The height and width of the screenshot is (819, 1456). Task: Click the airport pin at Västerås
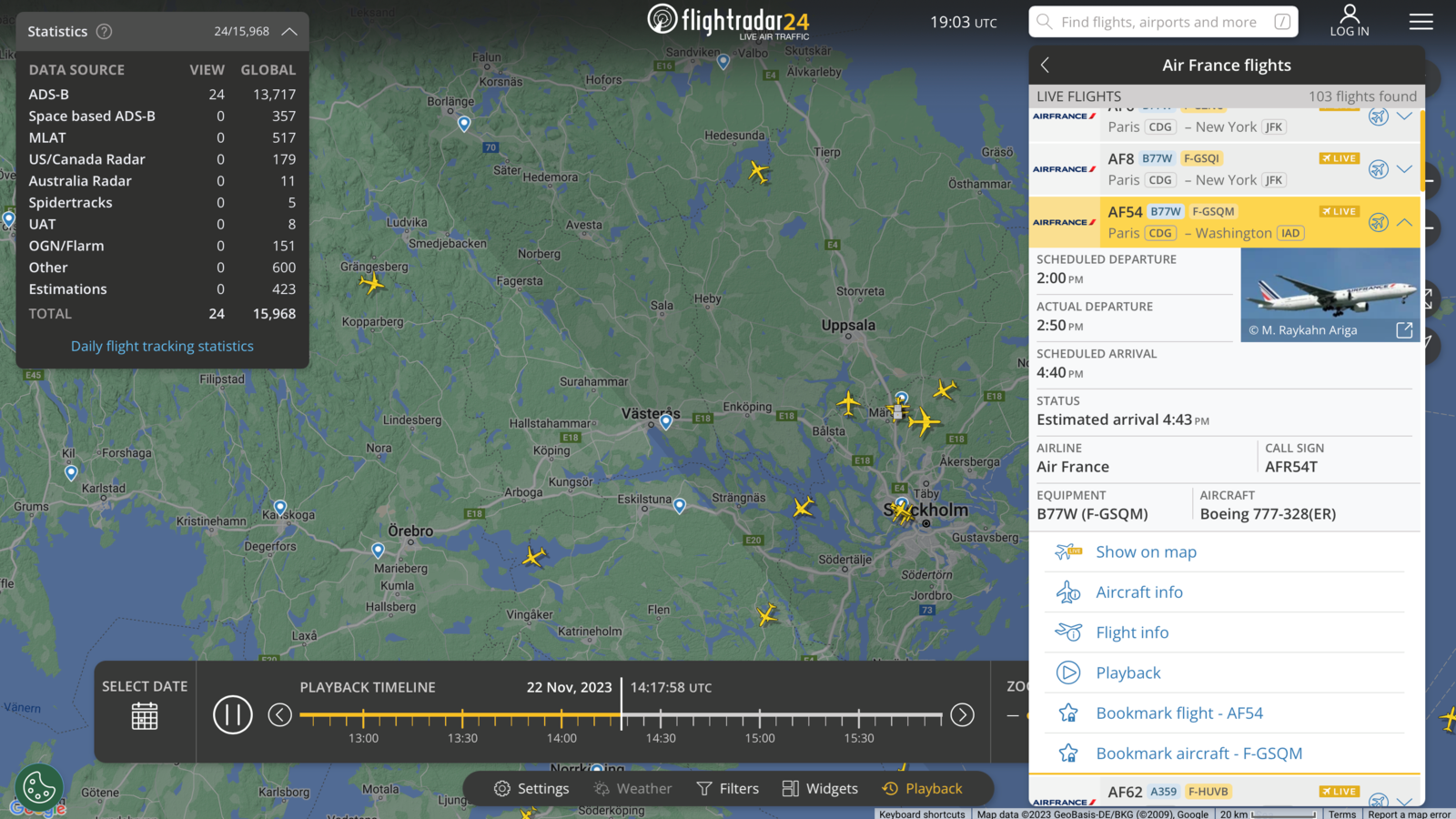[x=666, y=420]
